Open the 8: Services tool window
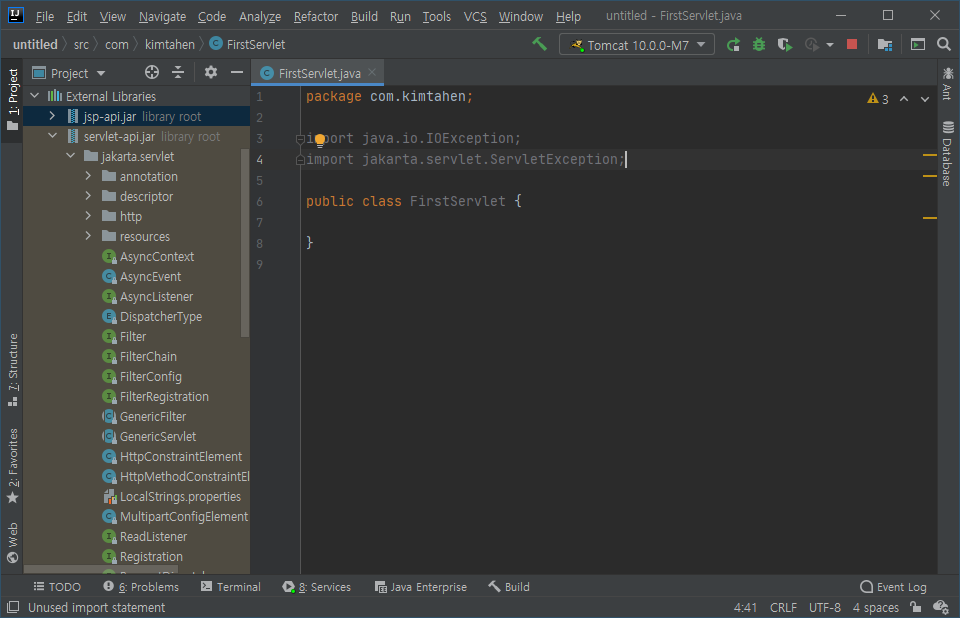The height and width of the screenshot is (618, 960). (x=317, y=587)
